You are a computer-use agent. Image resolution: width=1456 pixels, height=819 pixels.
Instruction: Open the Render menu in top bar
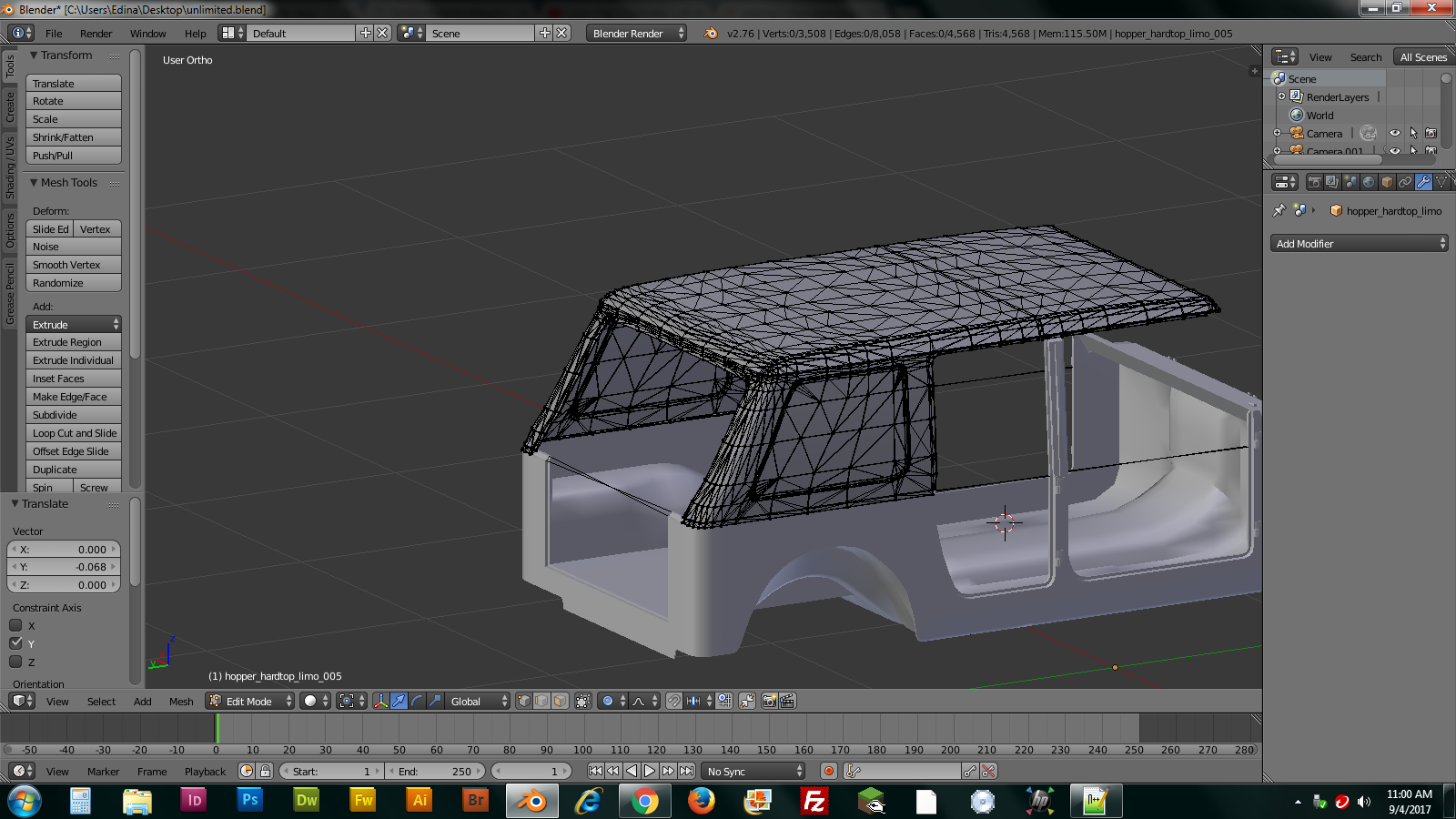coord(96,34)
